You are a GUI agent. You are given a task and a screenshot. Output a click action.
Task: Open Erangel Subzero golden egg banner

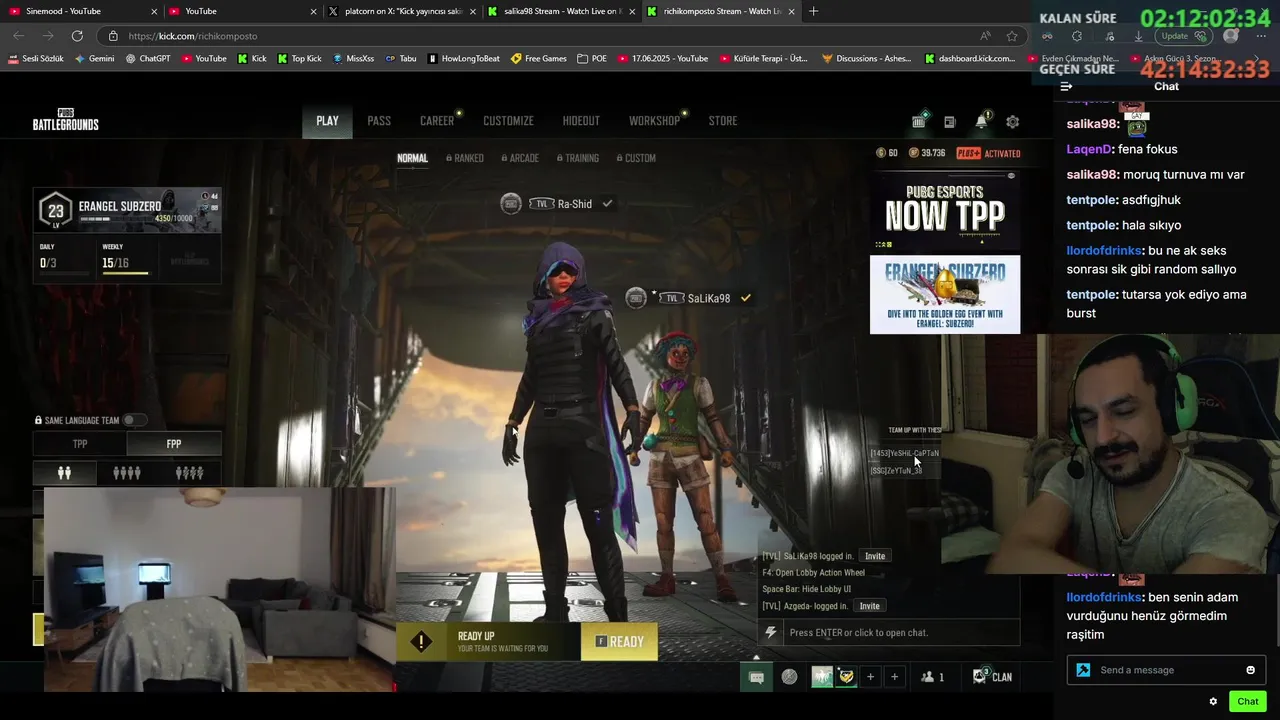coord(945,294)
